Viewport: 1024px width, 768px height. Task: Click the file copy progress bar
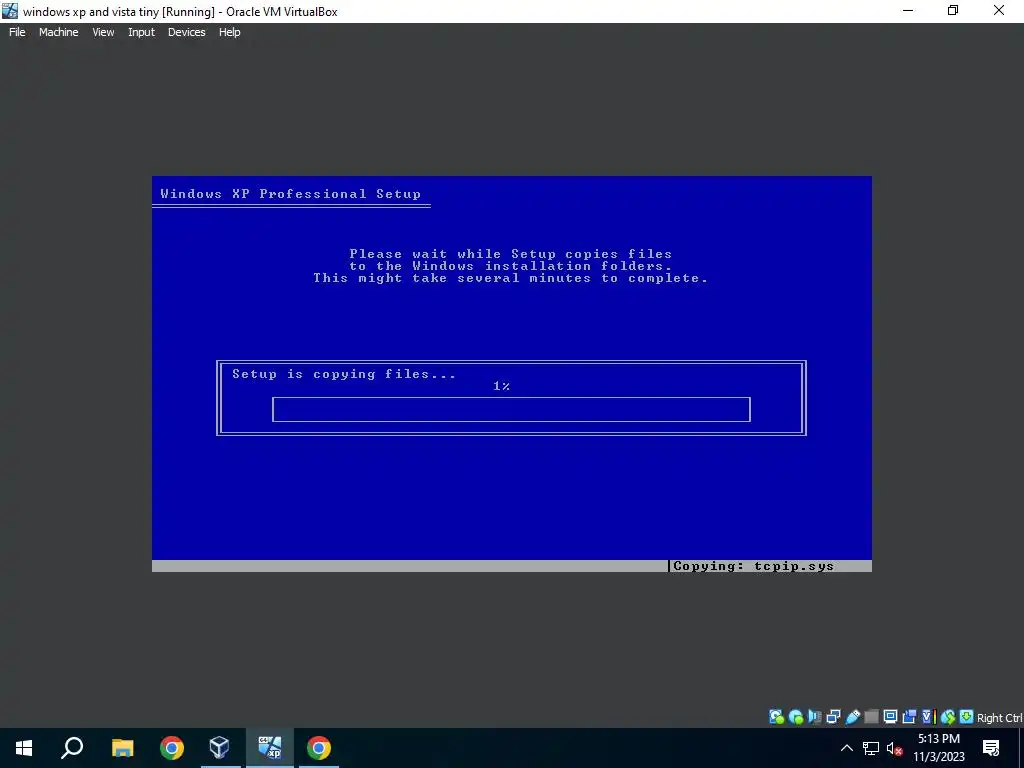(511, 409)
